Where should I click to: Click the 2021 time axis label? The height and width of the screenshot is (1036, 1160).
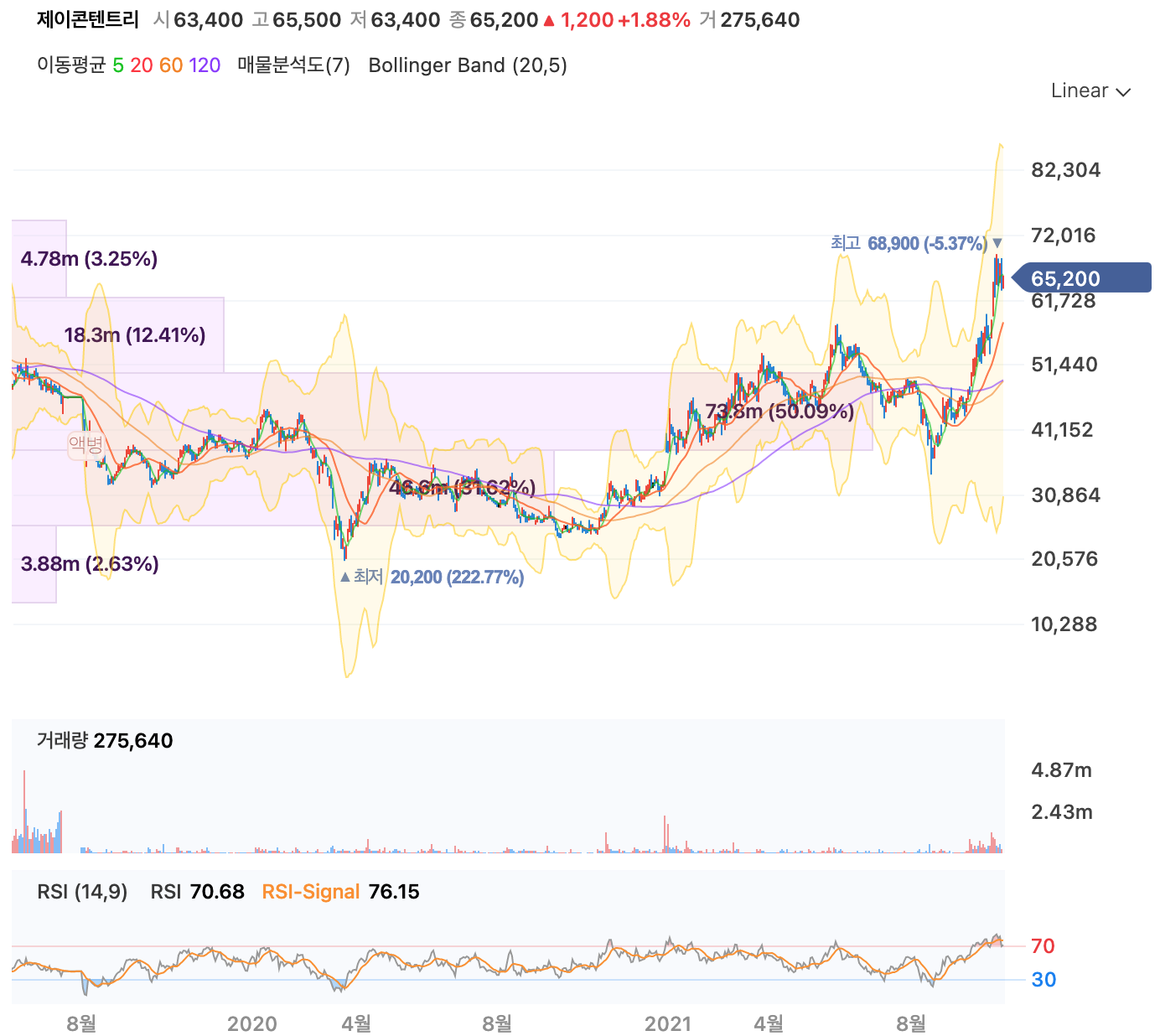[x=668, y=1023]
